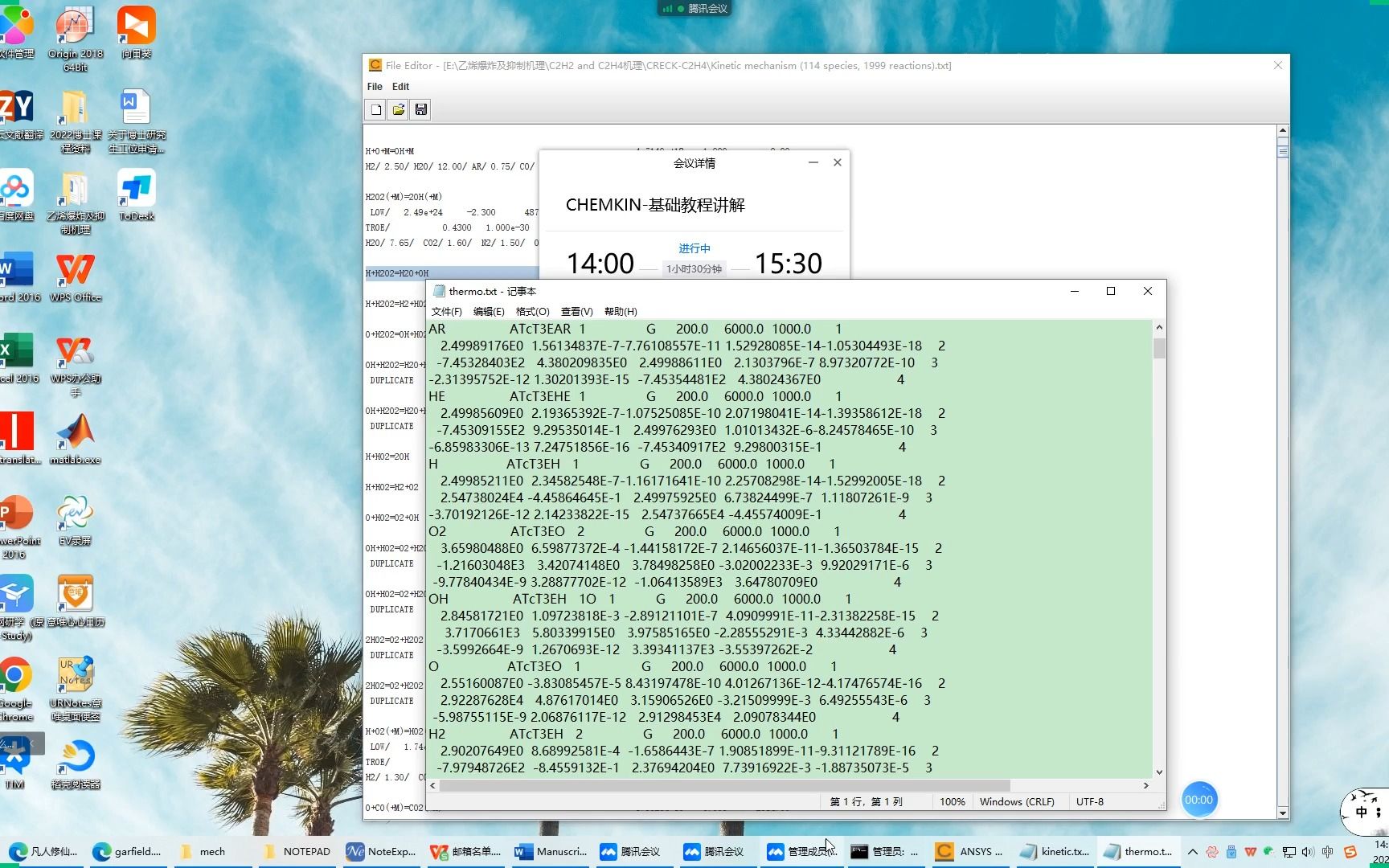Click the Save file toolbar icon

(420, 109)
